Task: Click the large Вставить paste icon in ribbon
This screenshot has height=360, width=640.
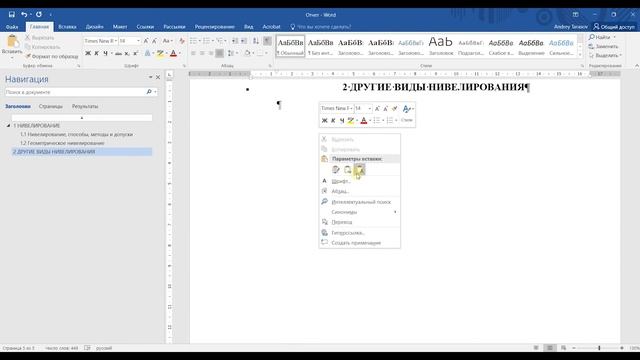Action: 12,41
